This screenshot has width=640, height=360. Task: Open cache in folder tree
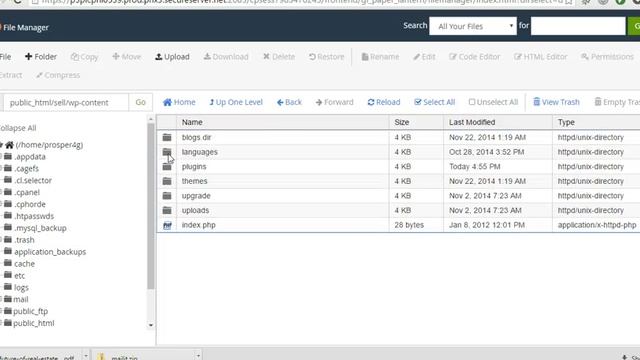pyautogui.click(x=24, y=264)
